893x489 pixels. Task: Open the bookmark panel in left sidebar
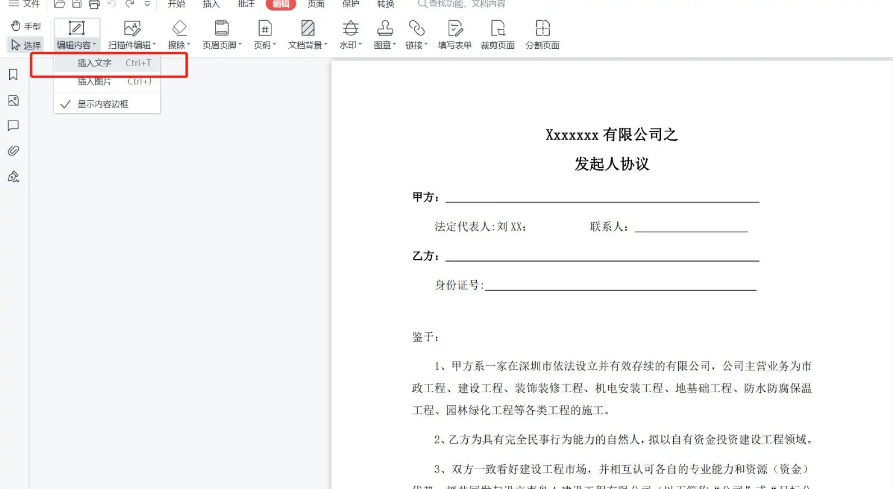(x=14, y=75)
